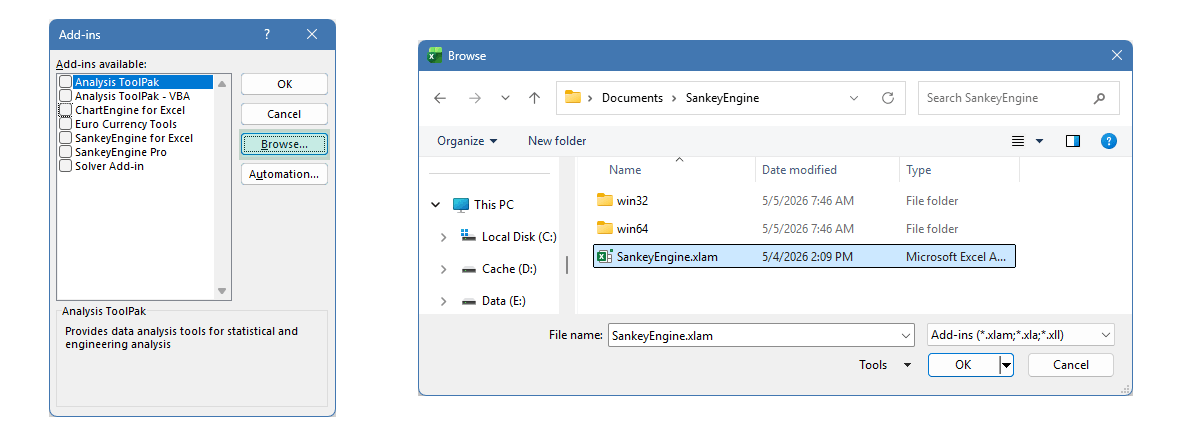Click the 5/4/2026 2:09 PM date cell

coord(807,256)
